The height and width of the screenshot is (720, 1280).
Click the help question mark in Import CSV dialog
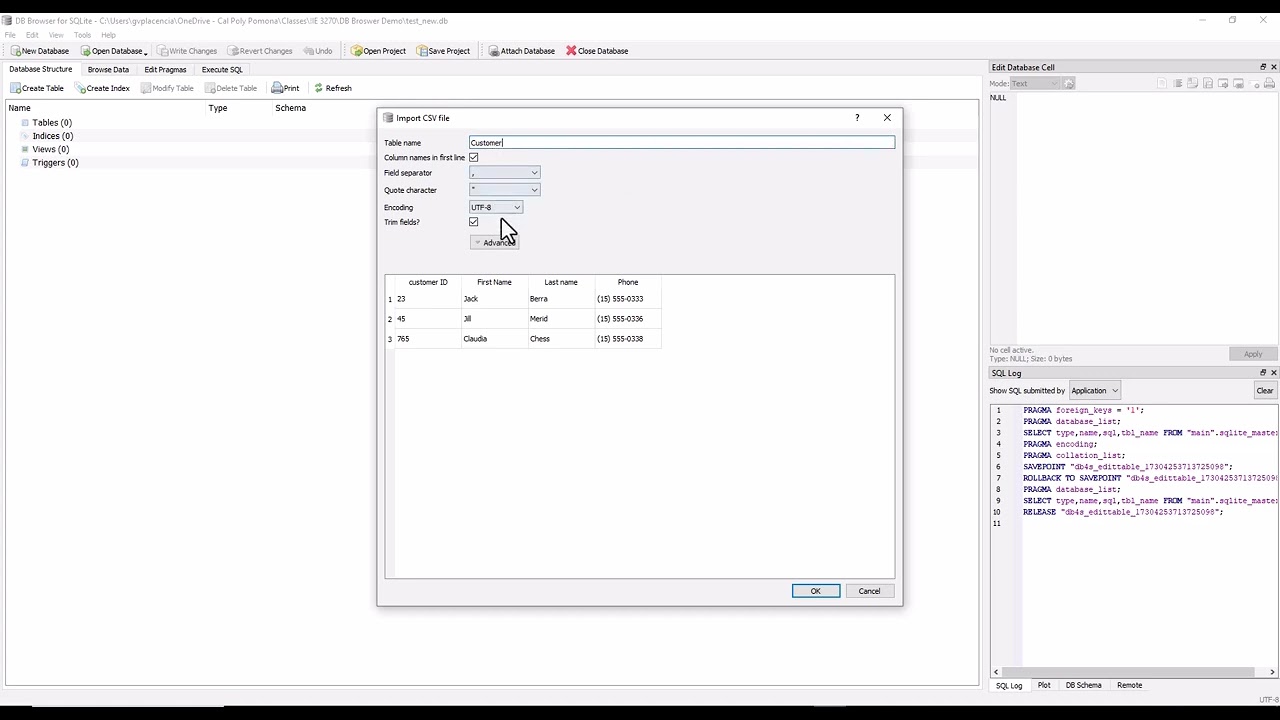[857, 118]
